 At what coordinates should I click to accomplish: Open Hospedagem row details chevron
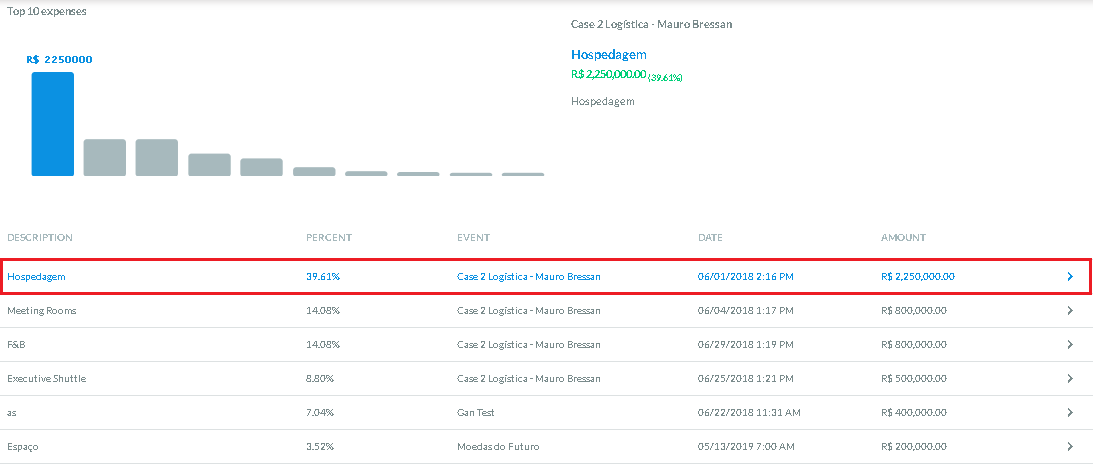[1070, 277]
